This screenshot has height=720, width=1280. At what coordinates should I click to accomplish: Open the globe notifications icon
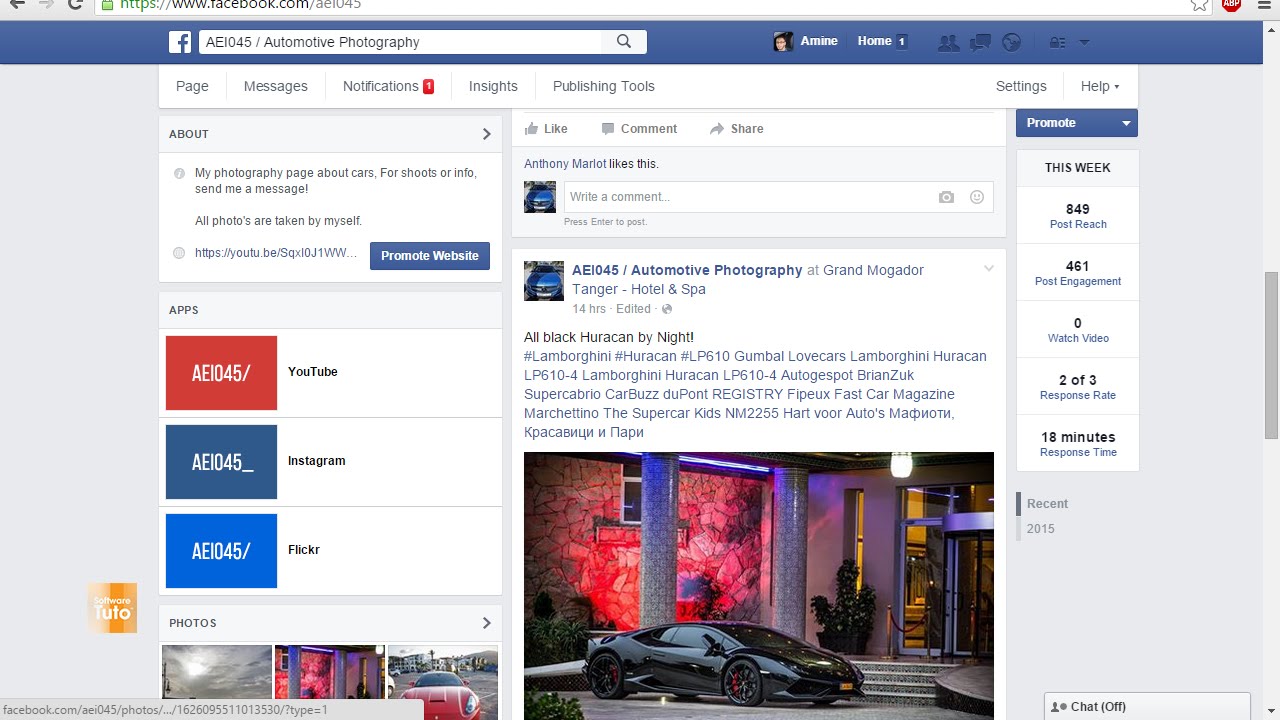point(1011,42)
